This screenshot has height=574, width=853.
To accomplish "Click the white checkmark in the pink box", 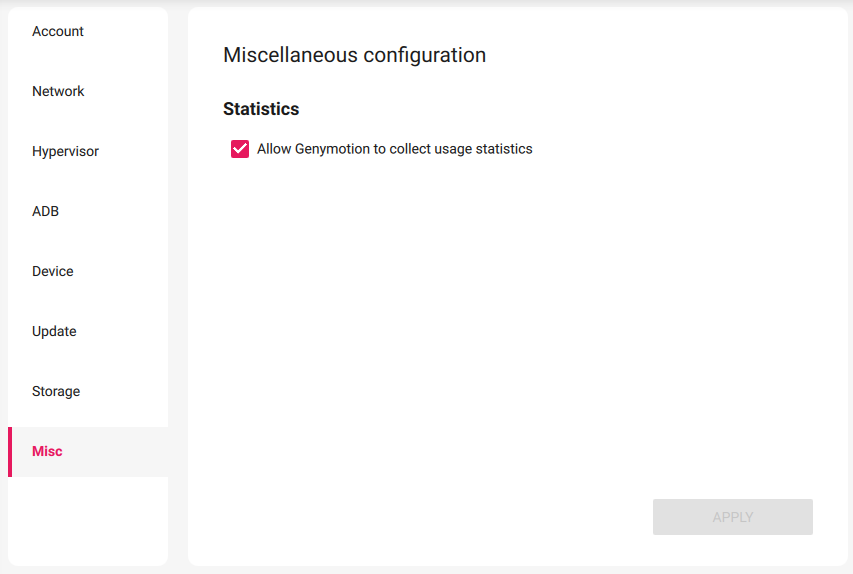I will (240, 149).
